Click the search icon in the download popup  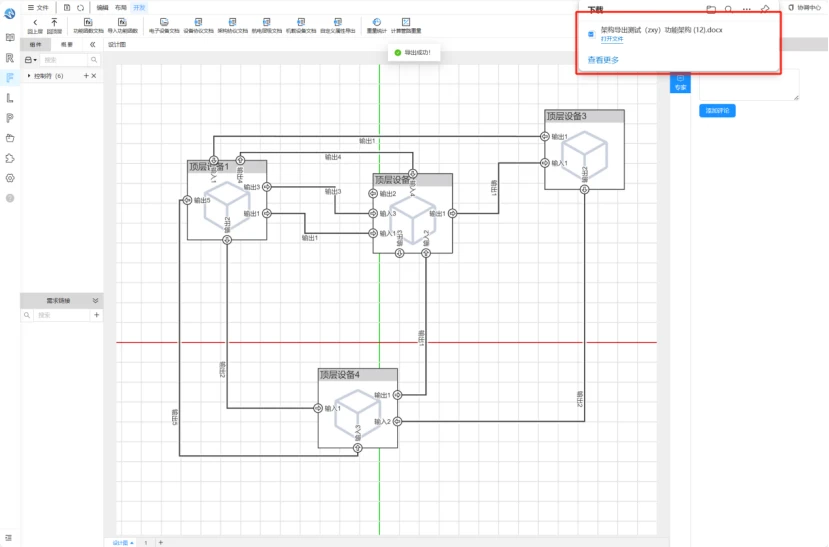[729, 10]
